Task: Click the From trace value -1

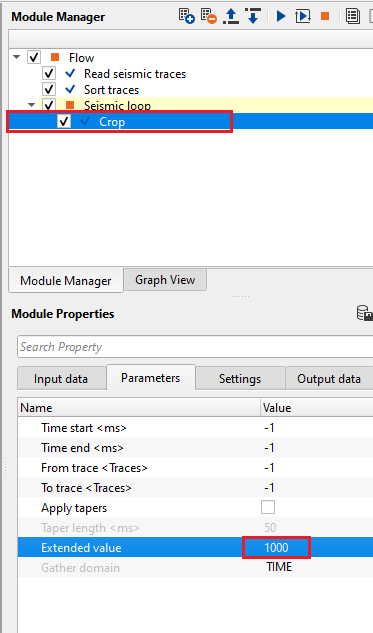Action: click(x=269, y=467)
